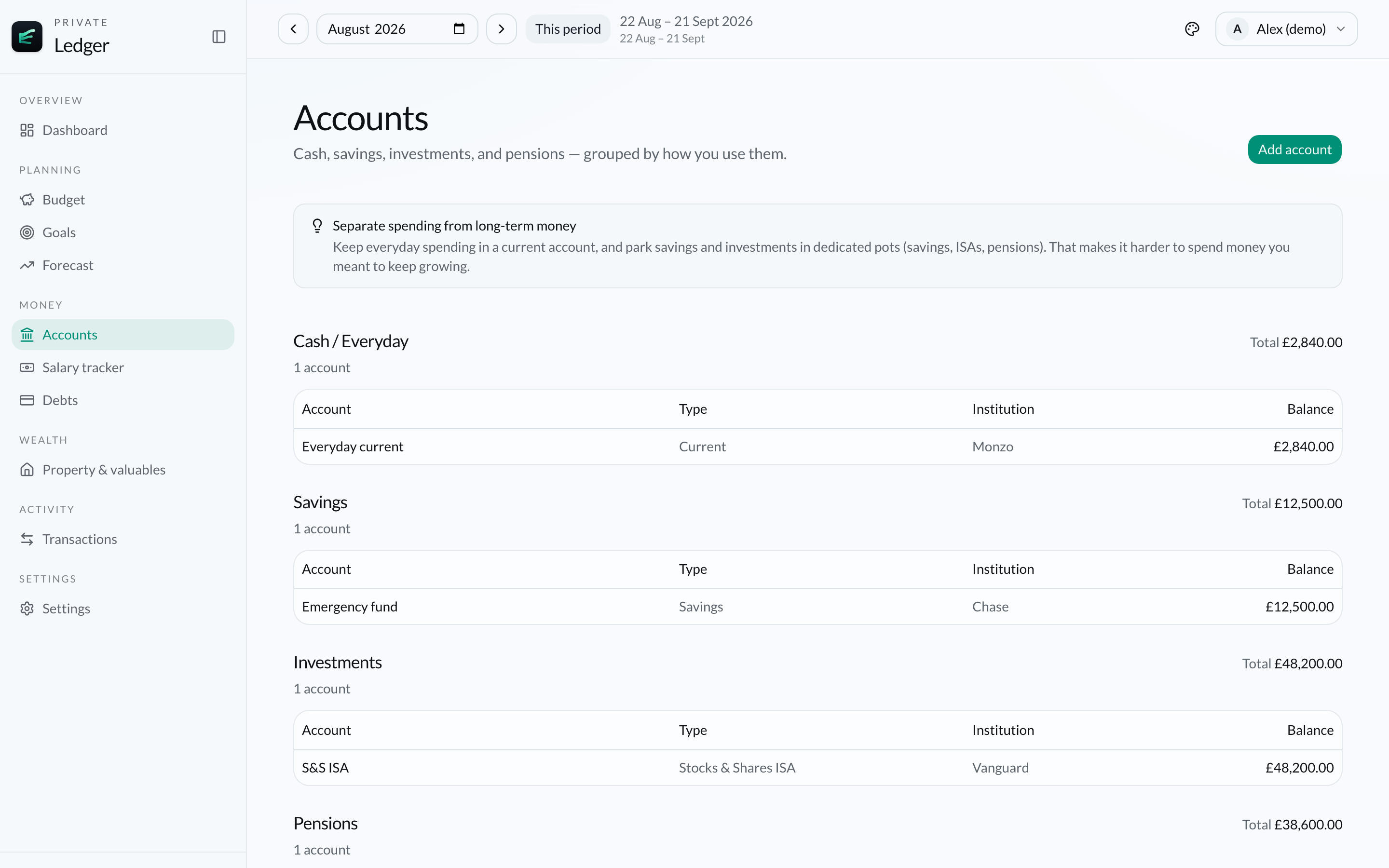Viewport: 1389px width, 868px height.
Task: Click the Dashboard grid icon
Action: click(x=27, y=130)
